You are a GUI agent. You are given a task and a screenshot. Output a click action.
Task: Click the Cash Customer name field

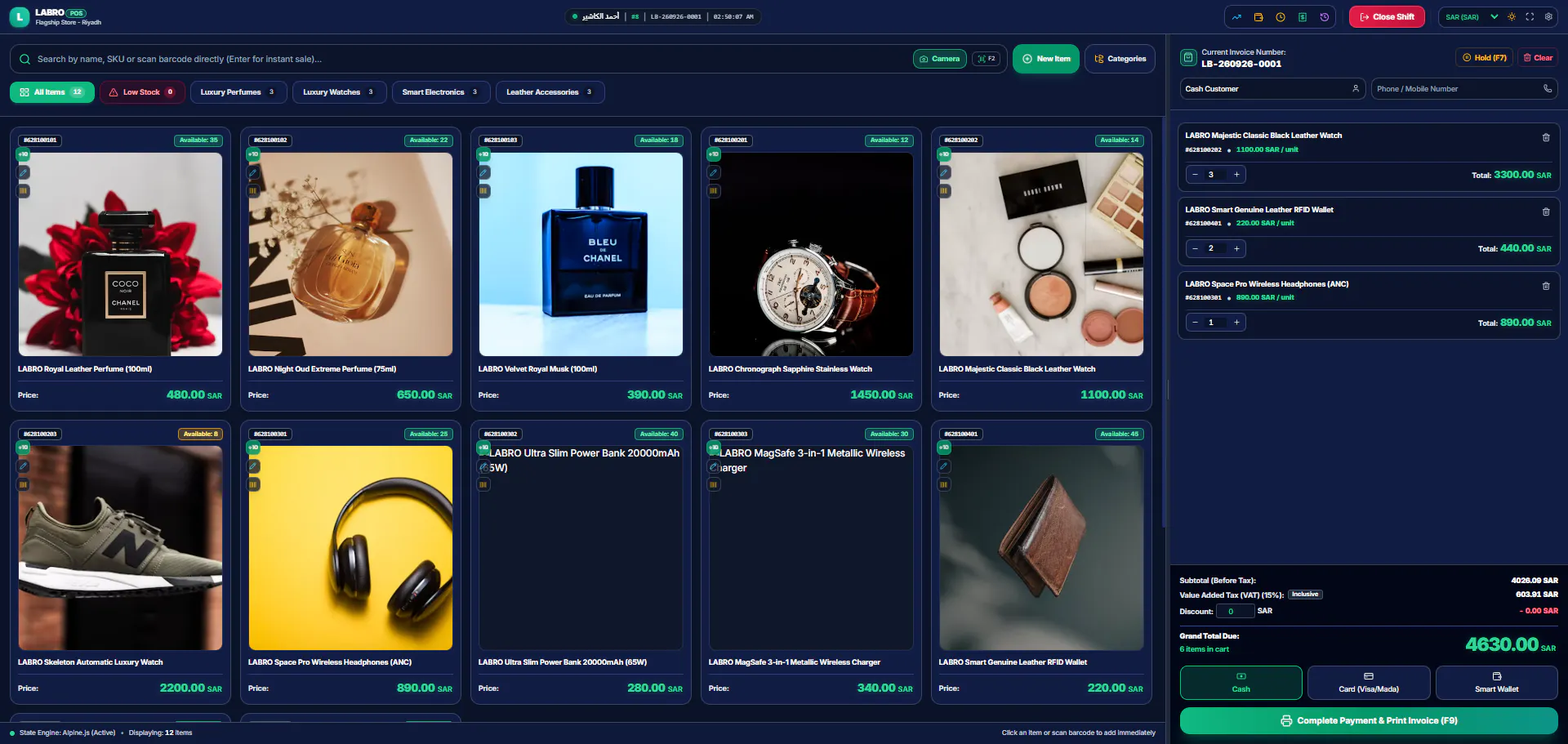pyautogui.click(x=1272, y=89)
